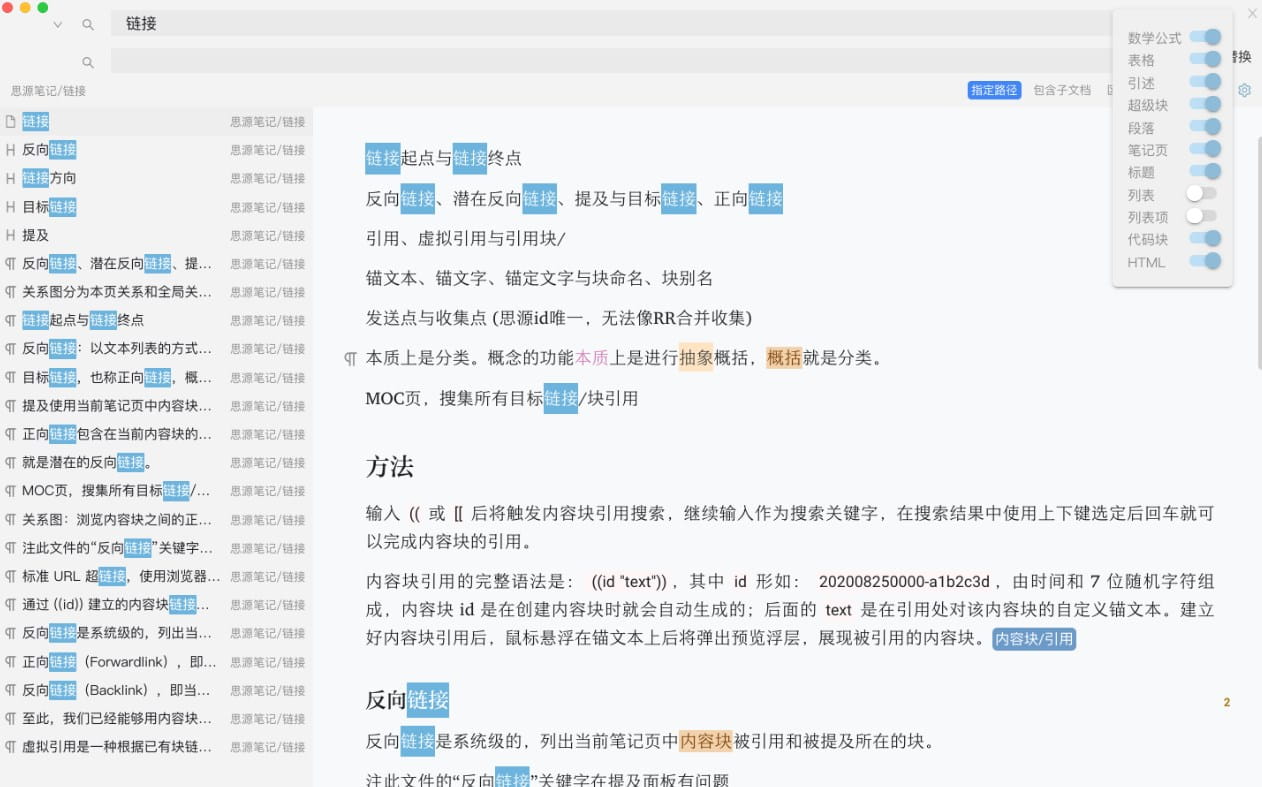The height and width of the screenshot is (787, 1262).
Task: Click the 内容块/引用 tag in the editor
Action: point(1034,640)
